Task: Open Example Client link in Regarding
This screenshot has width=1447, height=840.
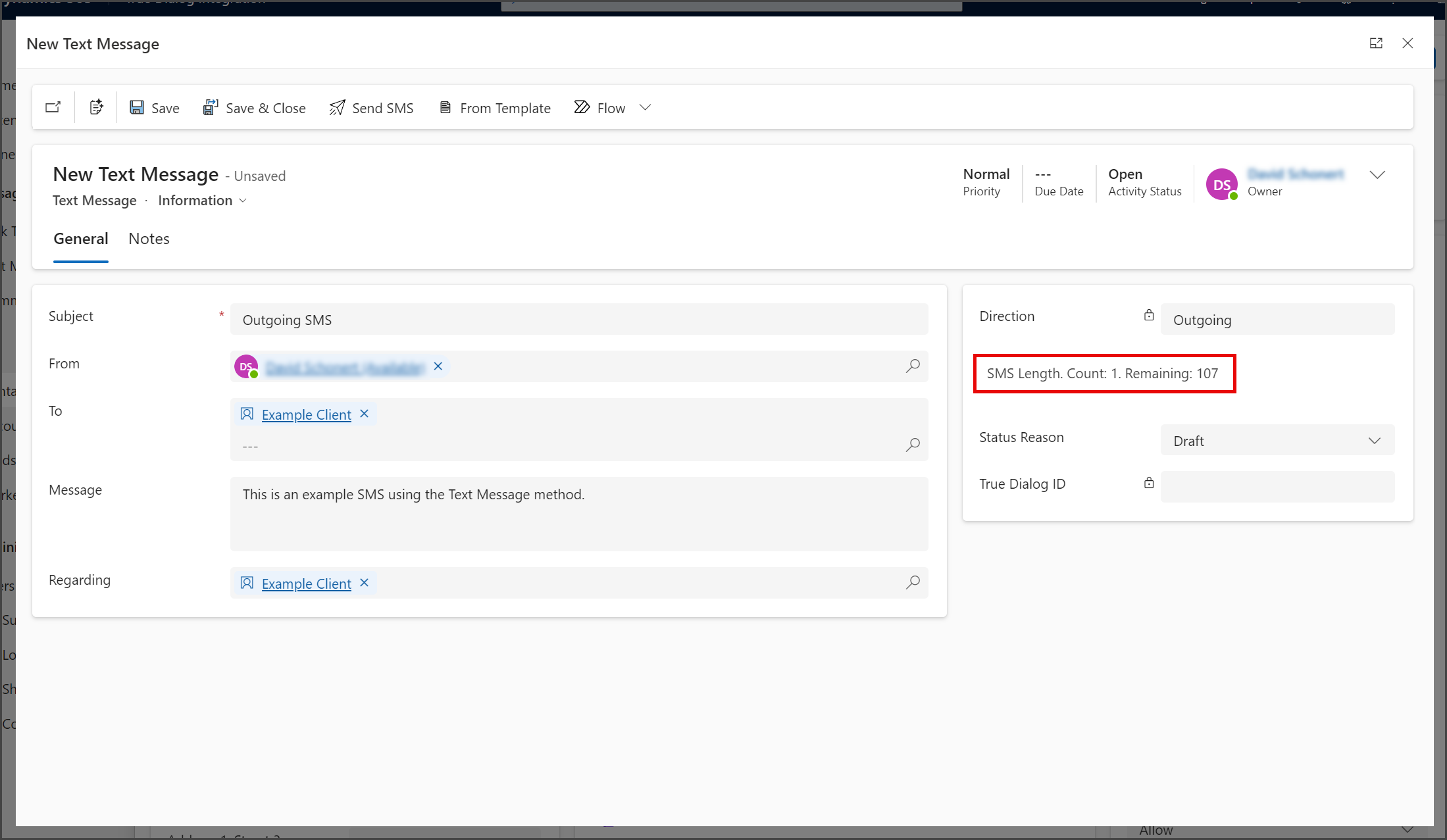Action: [307, 584]
